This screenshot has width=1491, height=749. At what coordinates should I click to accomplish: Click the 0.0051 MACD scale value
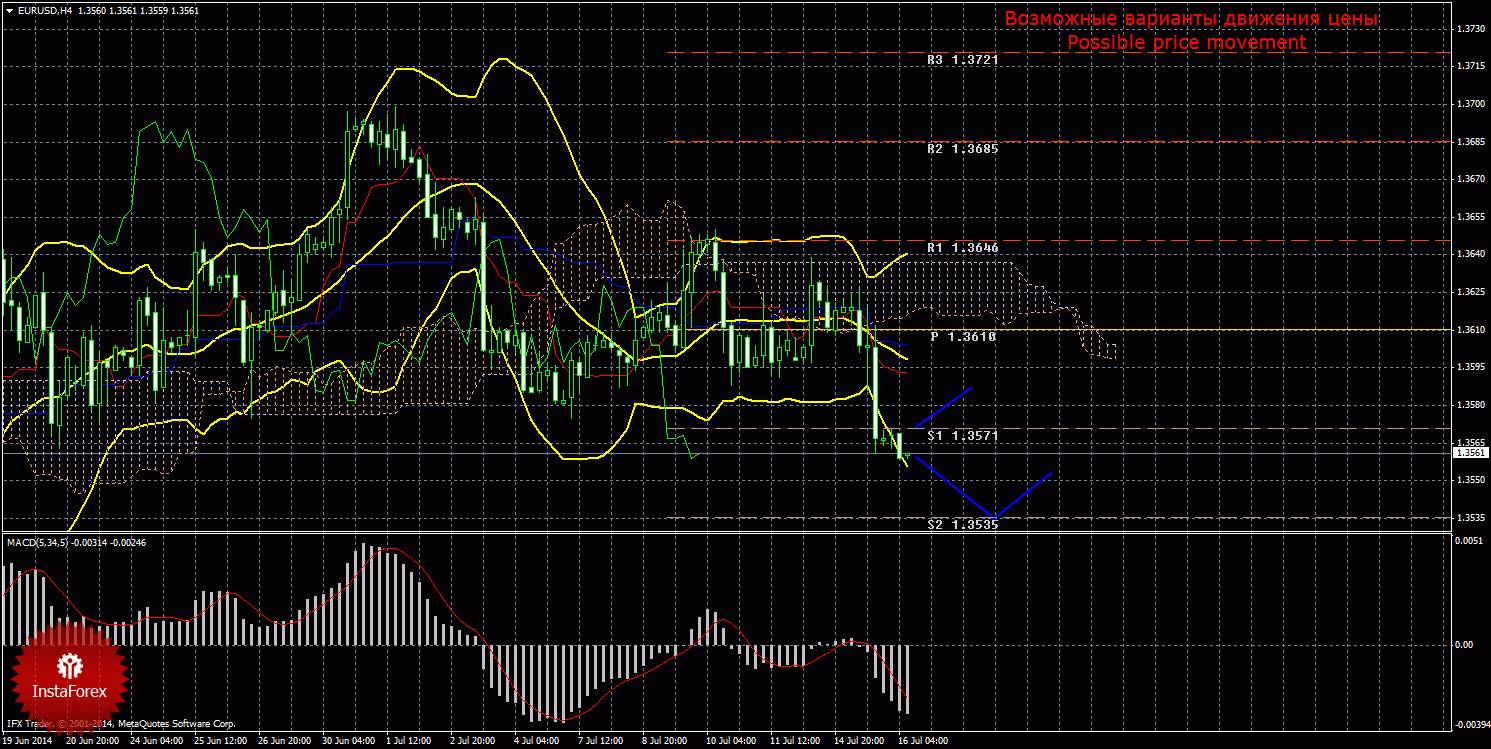(1470, 540)
